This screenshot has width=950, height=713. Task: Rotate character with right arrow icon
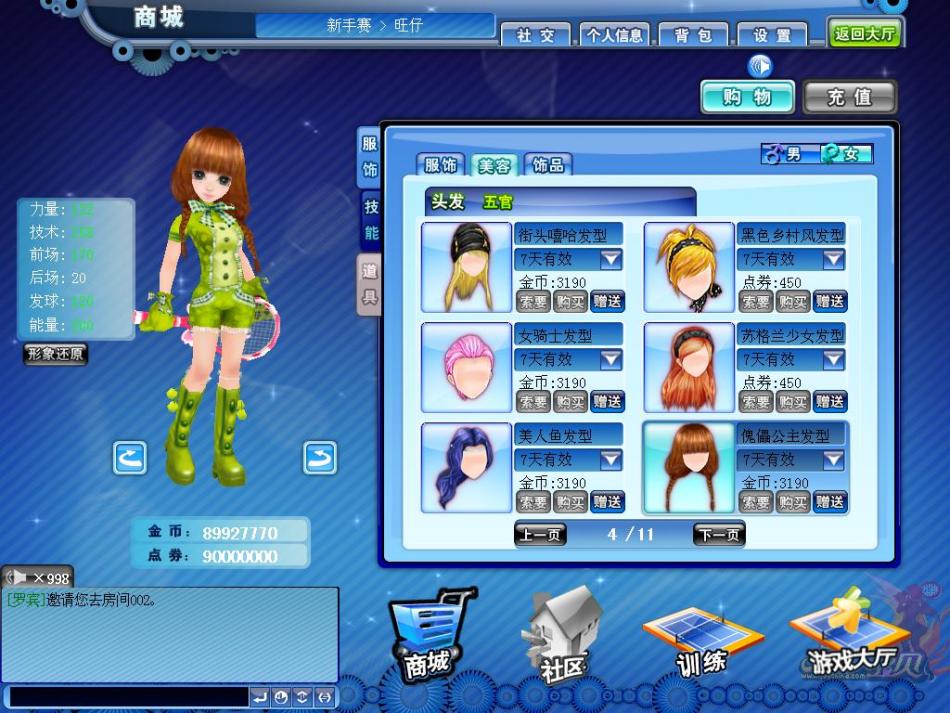(319, 458)
